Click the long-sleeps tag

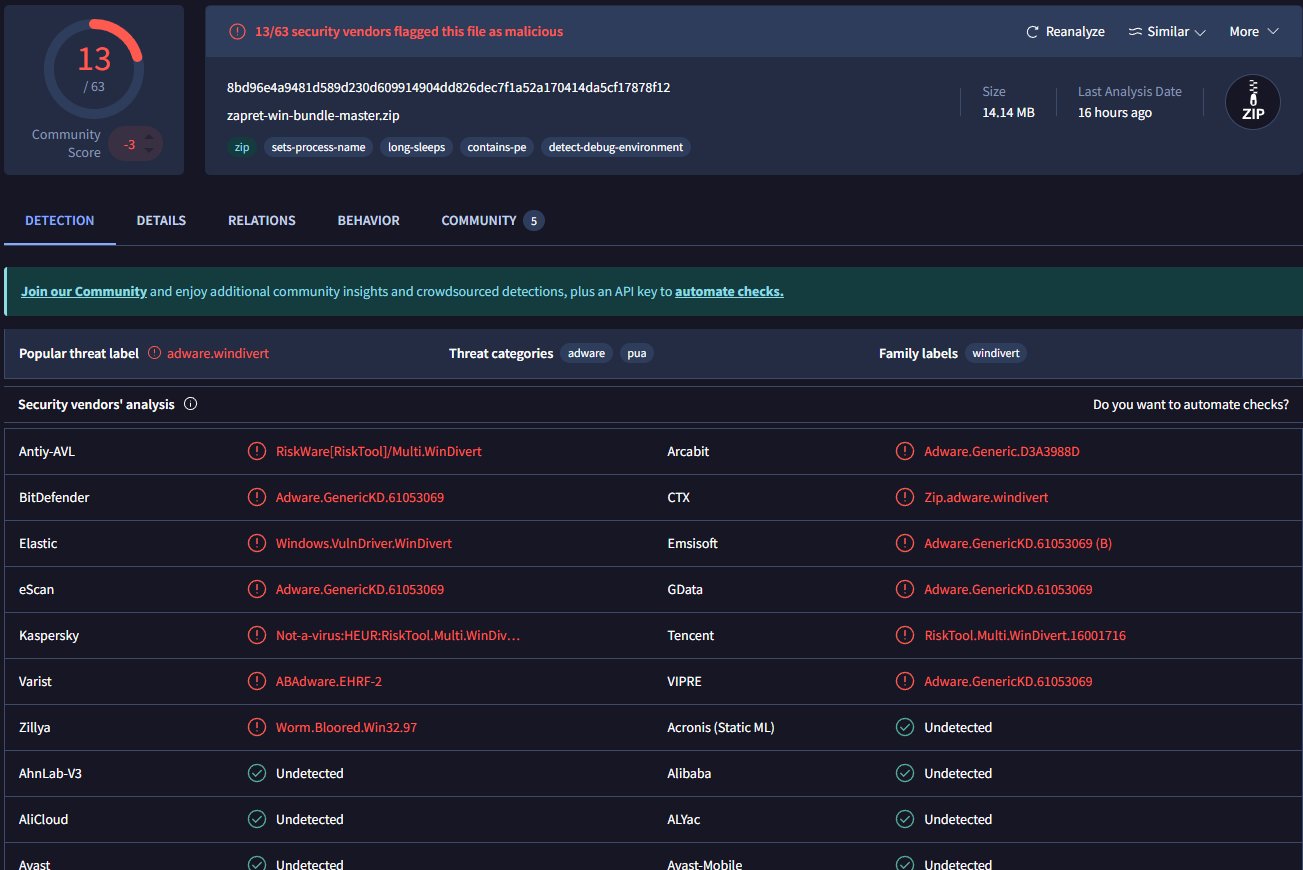[417, 147]
